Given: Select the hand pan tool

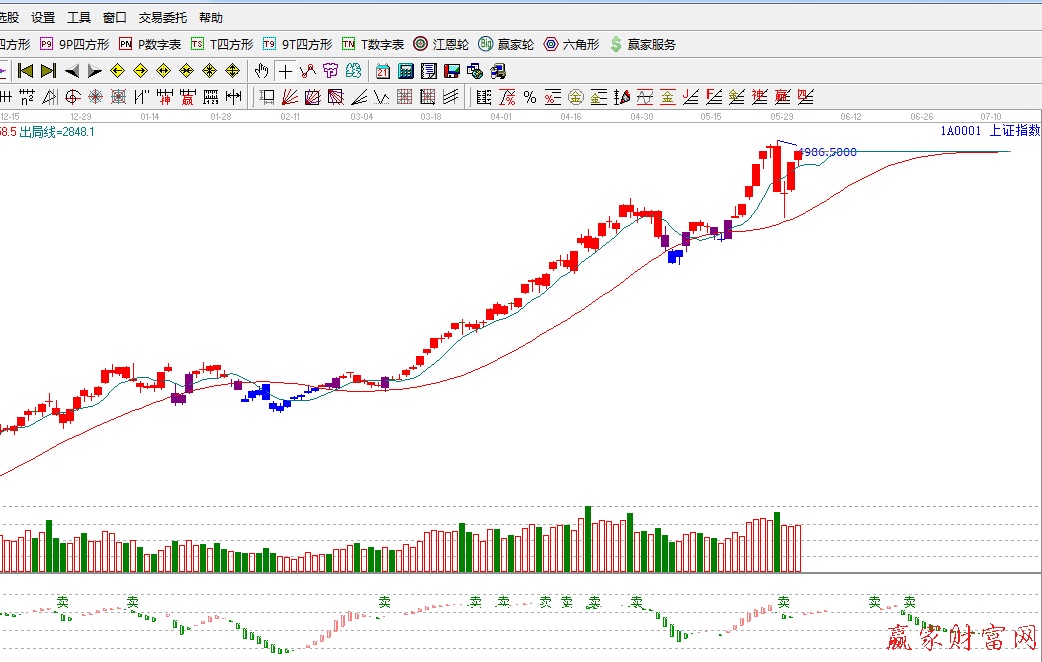Looking at the screenshot, I should (x=262, y=71).
